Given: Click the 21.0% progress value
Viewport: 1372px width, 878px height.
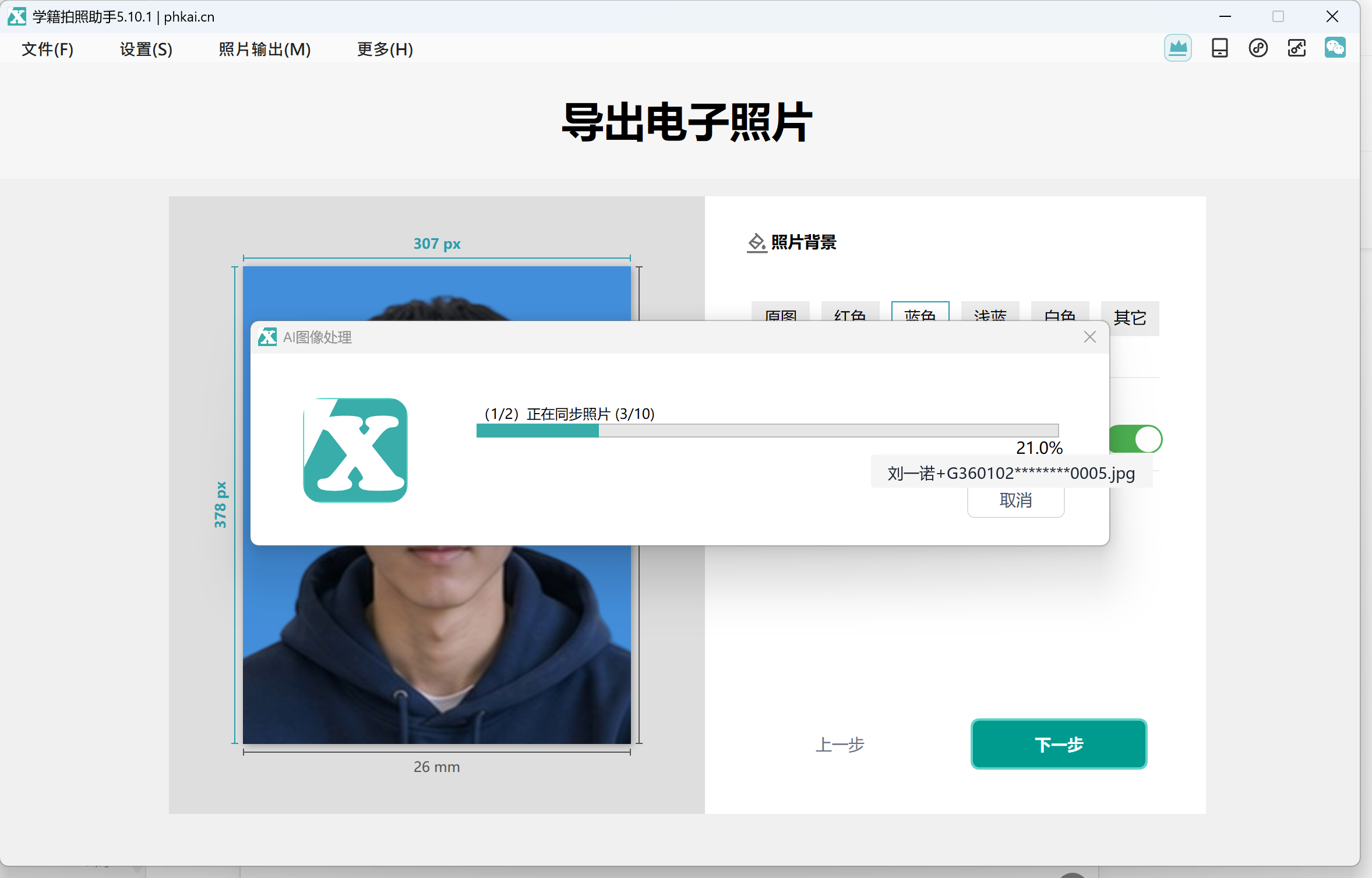Looking at the screenshot, I should point(1039,447).
